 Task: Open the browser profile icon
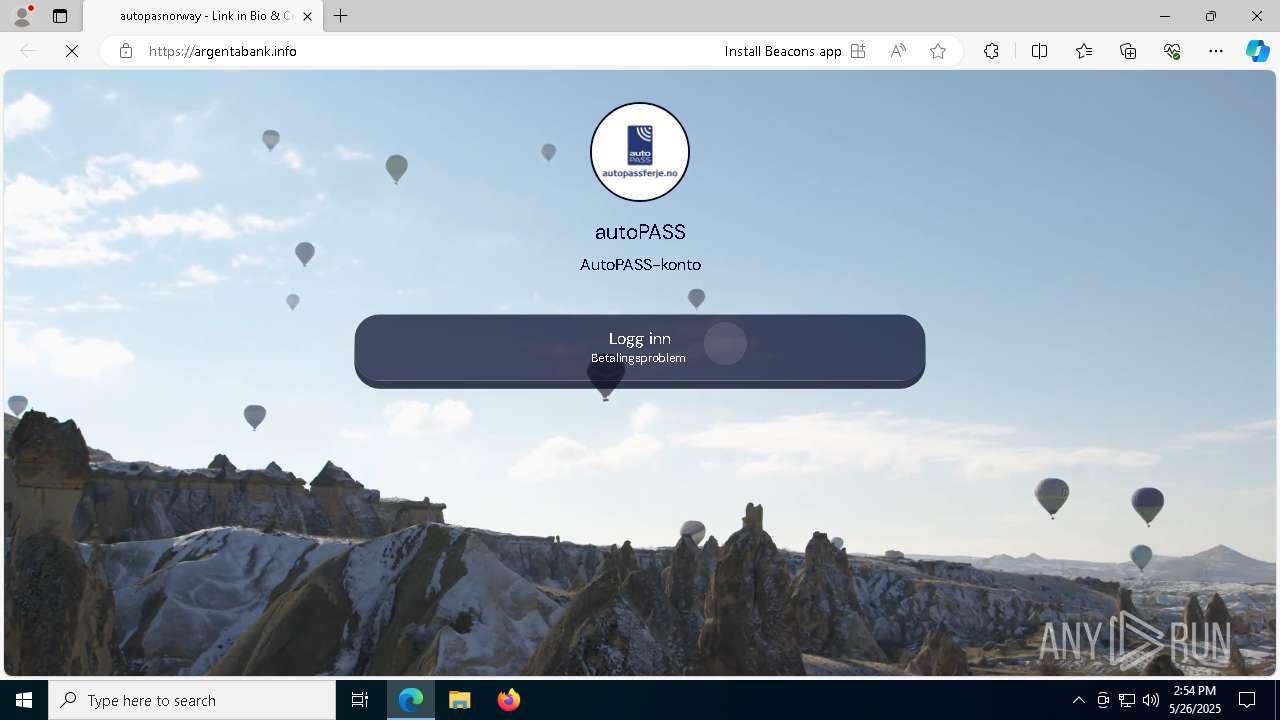pyautogui.click(x=22, y=16)
